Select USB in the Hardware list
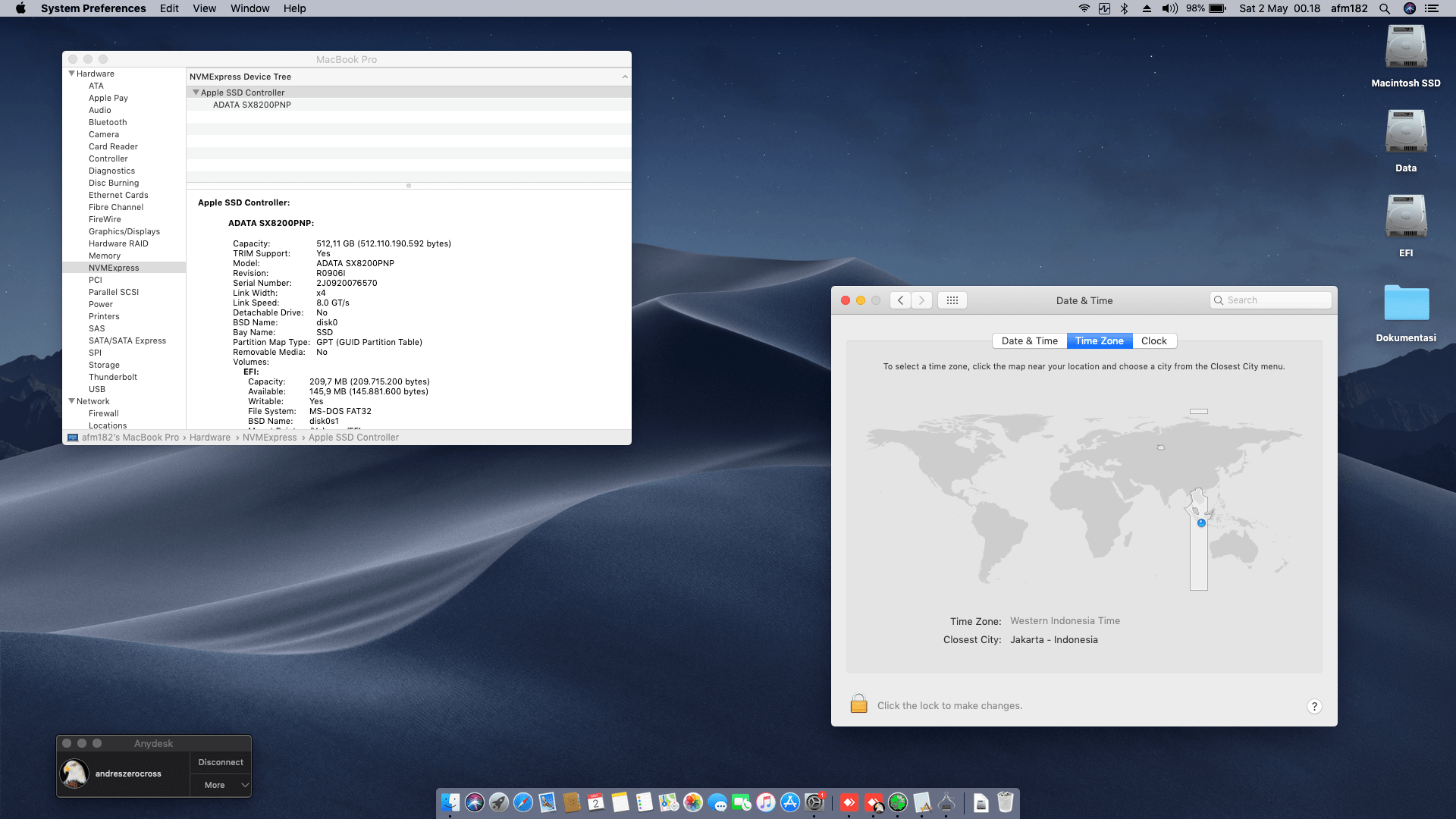 tap(97, 389)
